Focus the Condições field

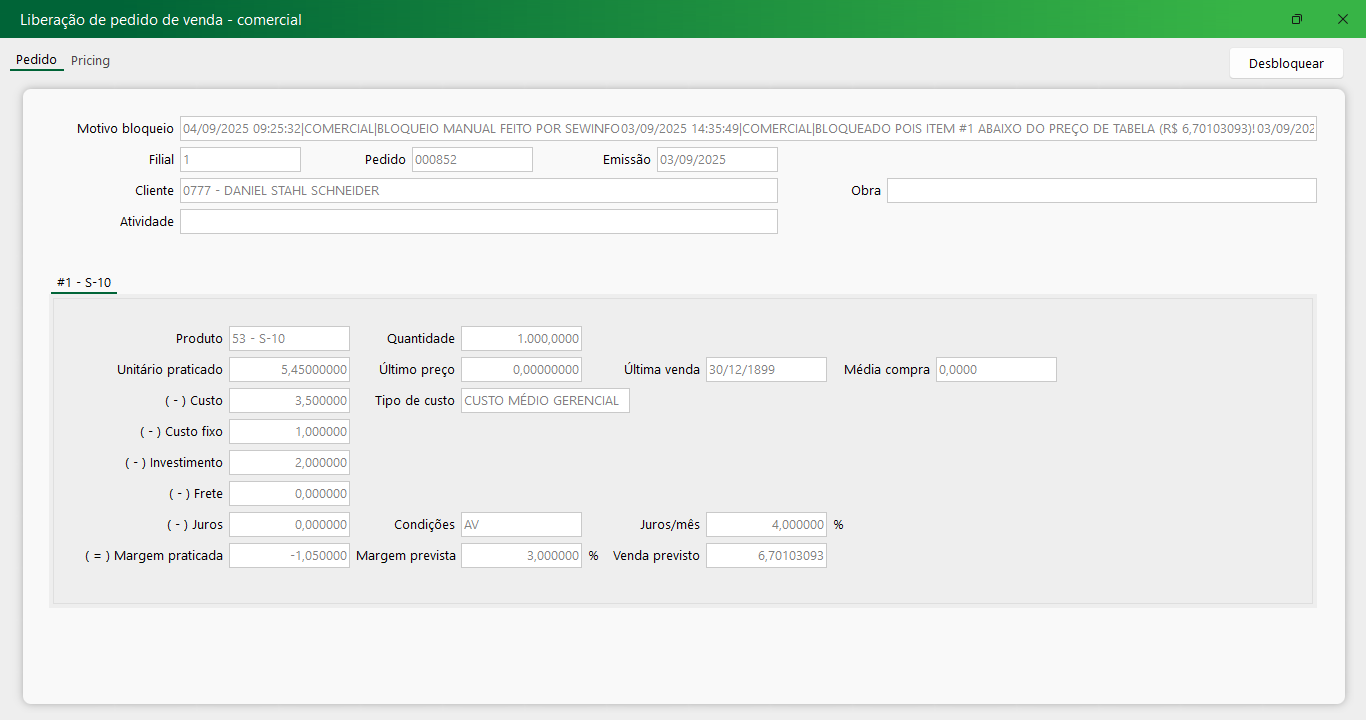521,525
